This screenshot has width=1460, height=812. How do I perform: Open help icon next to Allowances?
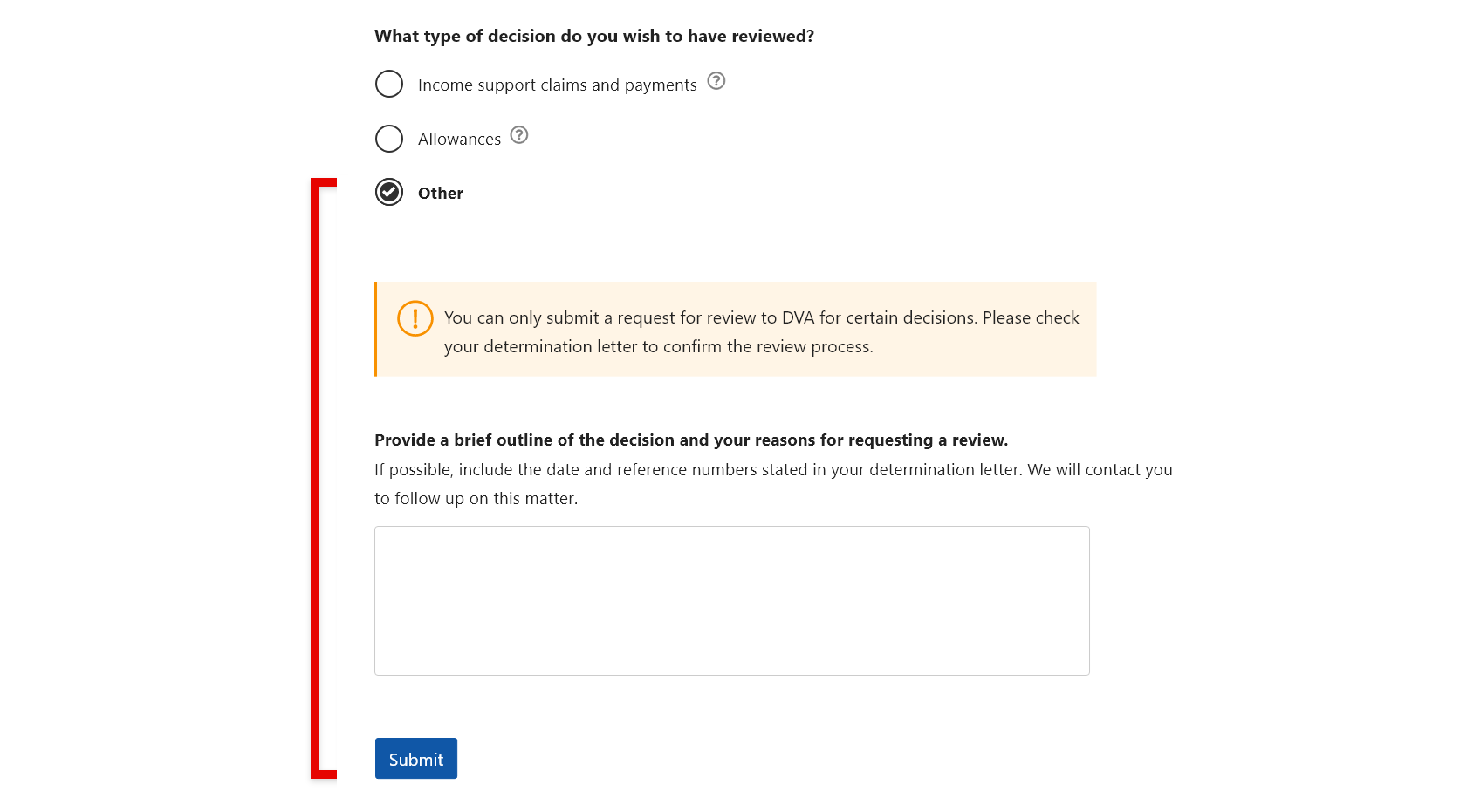click(x=519, y=135)
